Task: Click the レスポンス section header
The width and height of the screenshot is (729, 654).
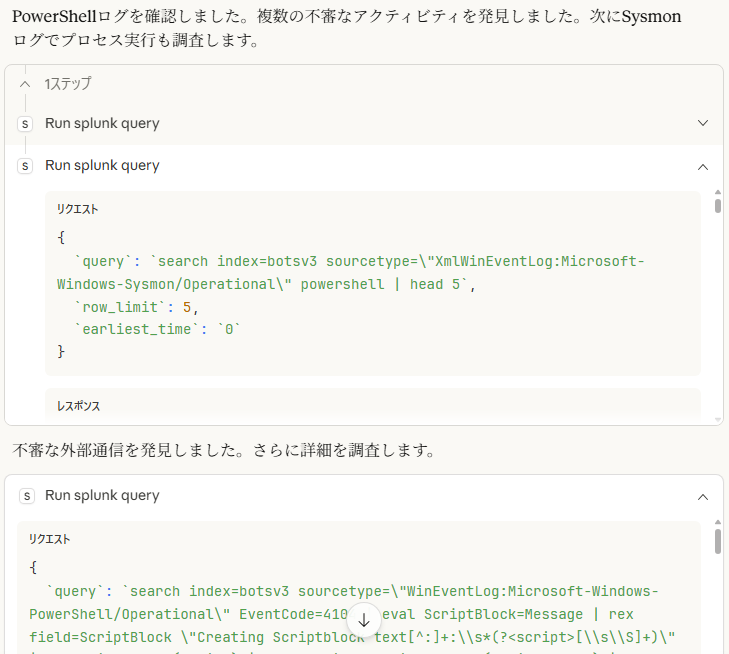Action: 78,406
